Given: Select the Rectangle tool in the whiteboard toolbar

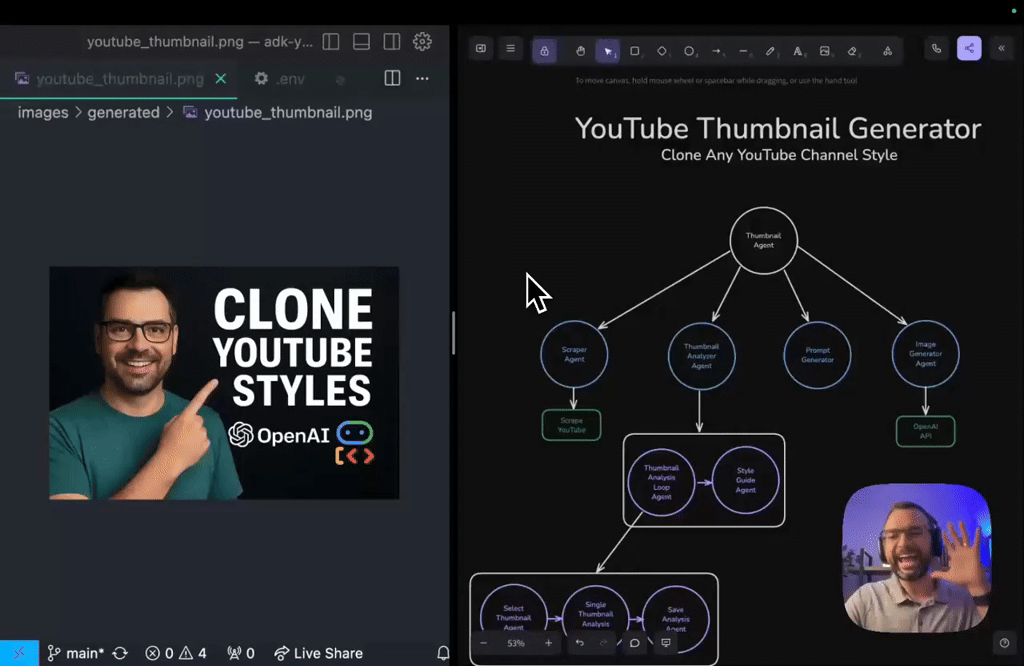Looking at the screenshot, I should [x=633, y=50].
